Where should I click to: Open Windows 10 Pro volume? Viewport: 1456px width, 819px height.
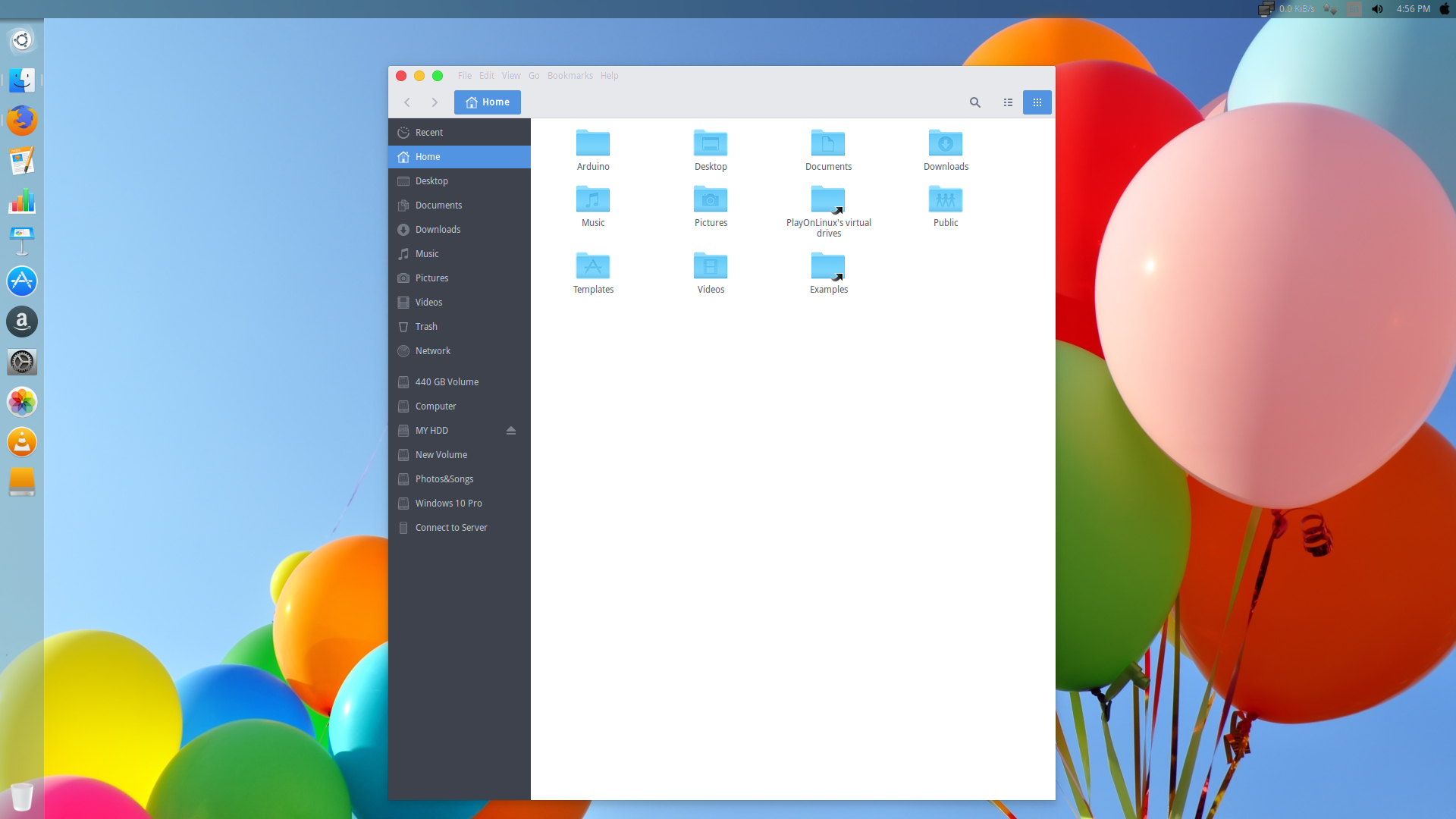click(x=460, y=504)
